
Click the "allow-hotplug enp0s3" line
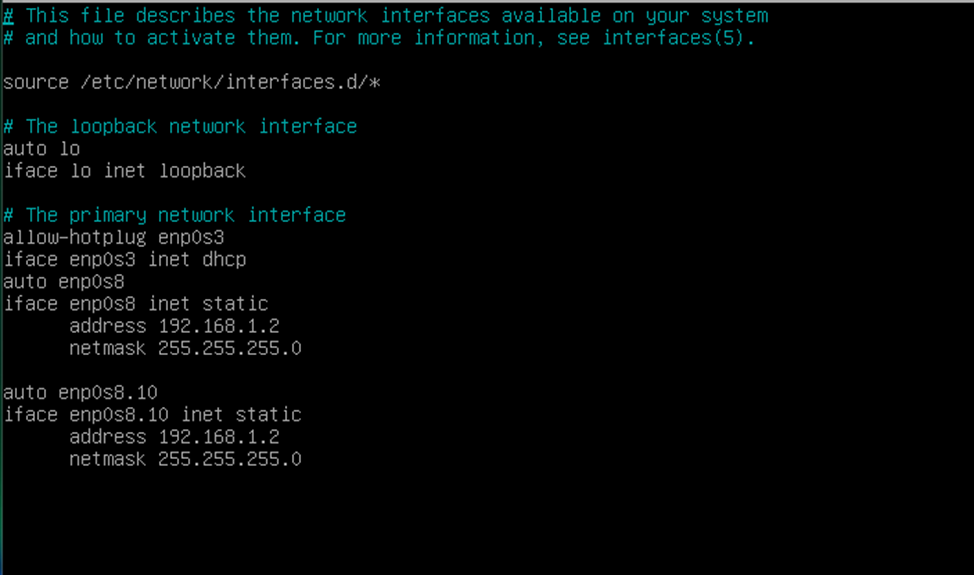click(114, 237)
